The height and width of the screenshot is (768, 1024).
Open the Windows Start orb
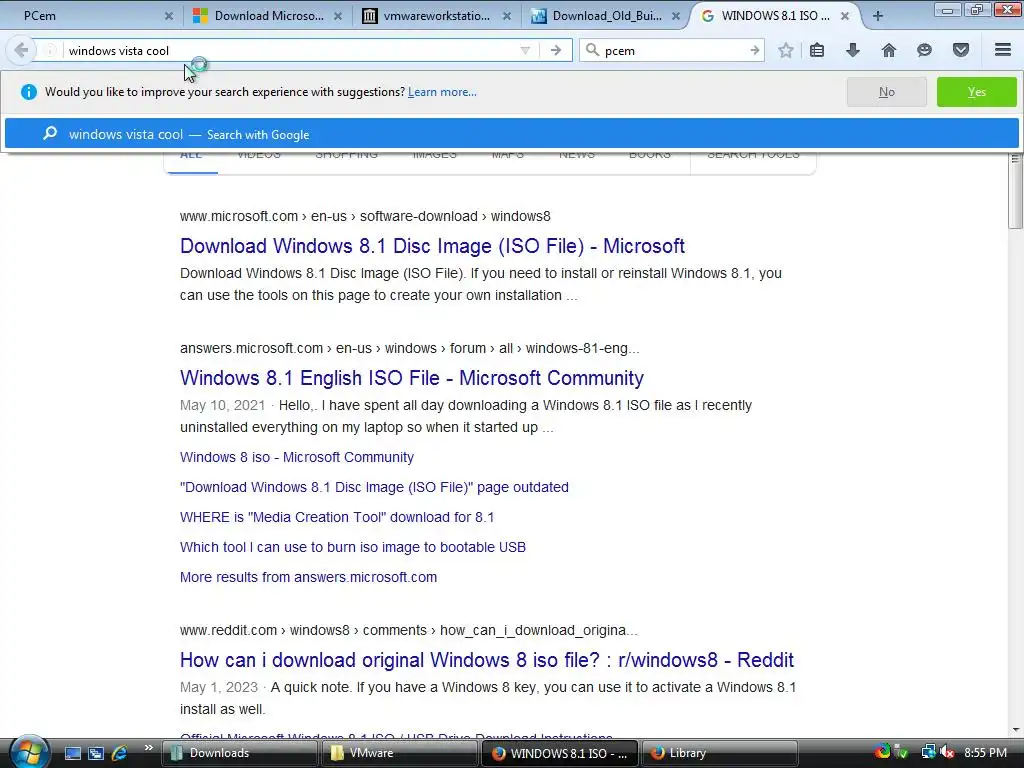(x=28, y=752)
